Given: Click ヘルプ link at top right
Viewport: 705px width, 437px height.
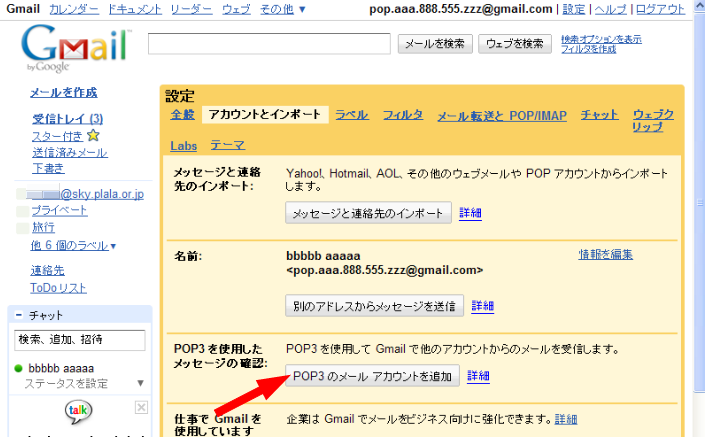Looking at the screenshot, I should 611,9.
